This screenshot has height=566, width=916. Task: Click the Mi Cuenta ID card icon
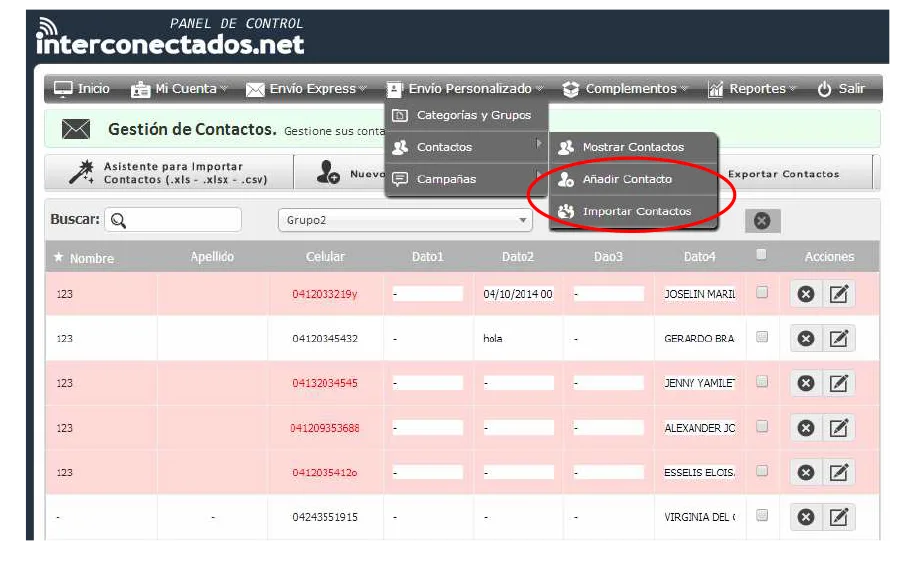[140, 89]
